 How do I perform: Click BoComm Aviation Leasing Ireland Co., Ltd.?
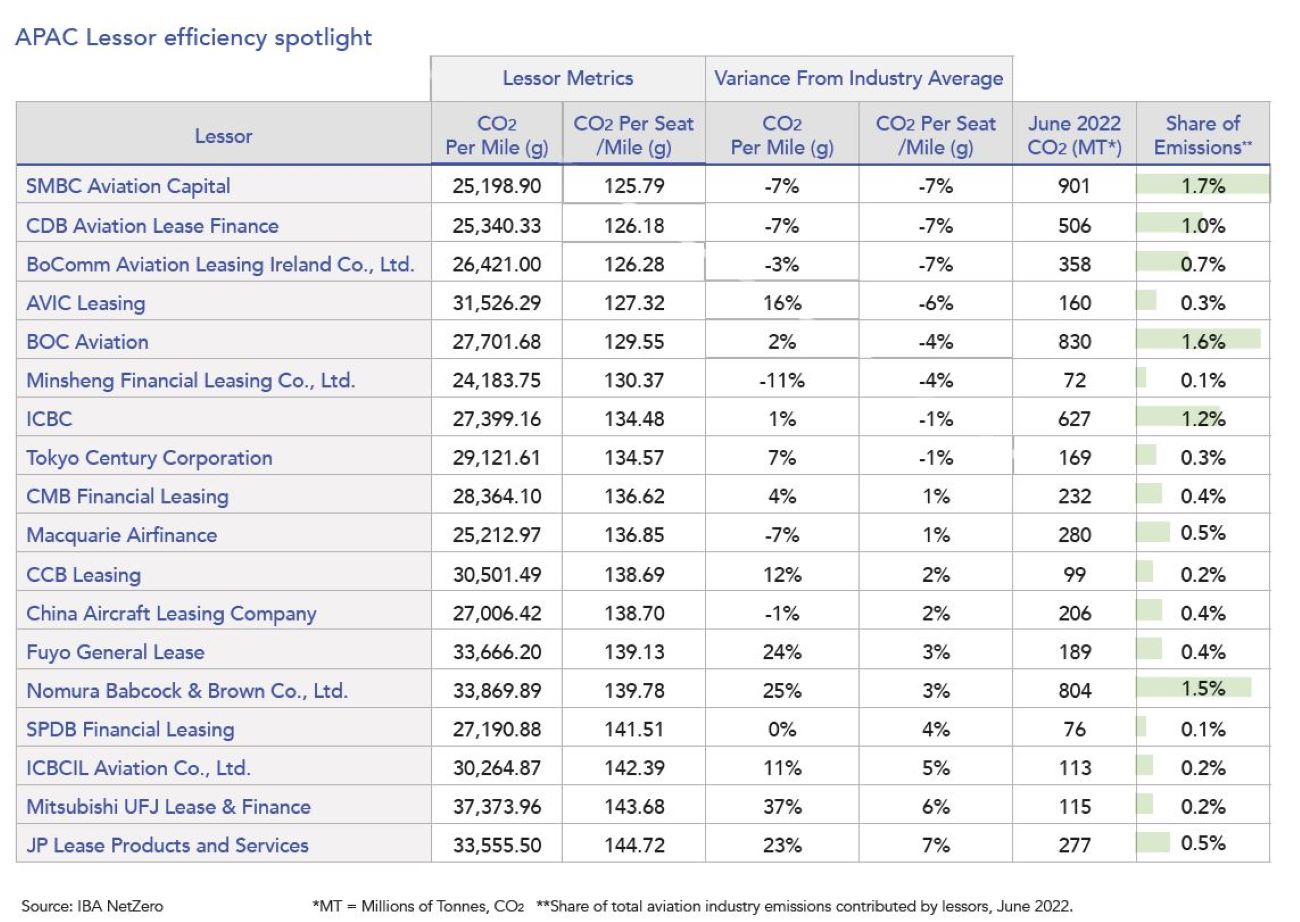coord(220,265)
